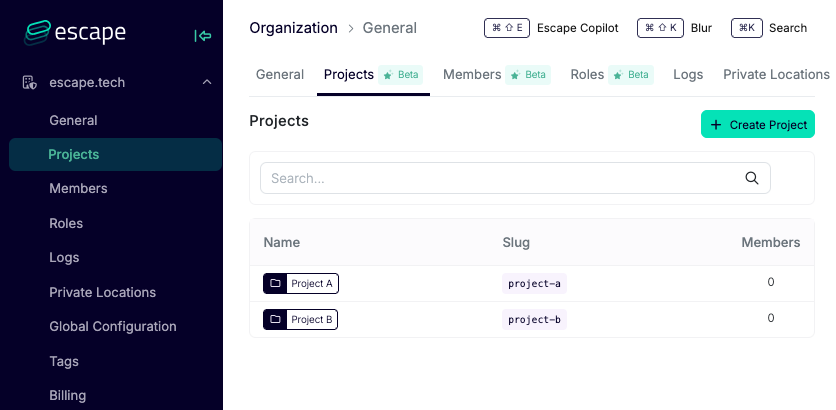Click the Beta star badge next to Projects tab
This screenshot has width=836, height=410.
(x=400, y=75)
